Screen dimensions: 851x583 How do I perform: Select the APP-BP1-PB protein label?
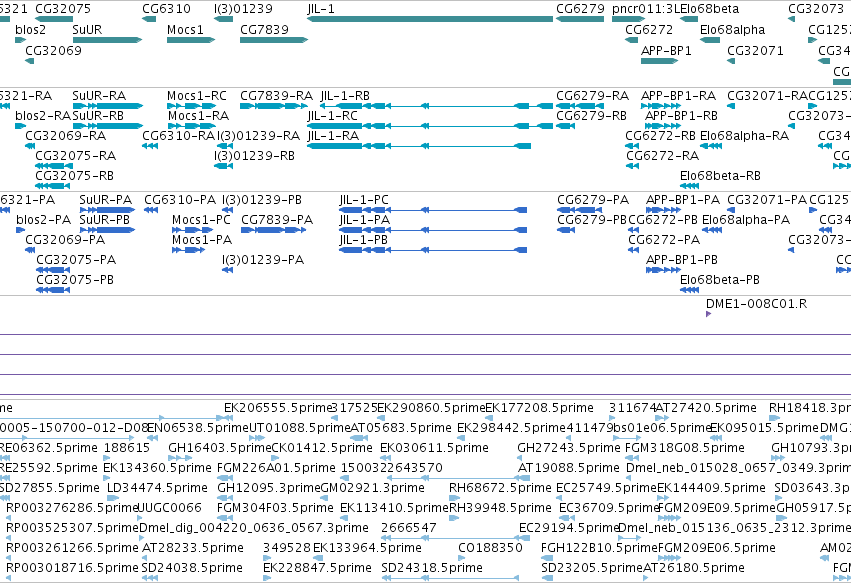tap(682, 260)
